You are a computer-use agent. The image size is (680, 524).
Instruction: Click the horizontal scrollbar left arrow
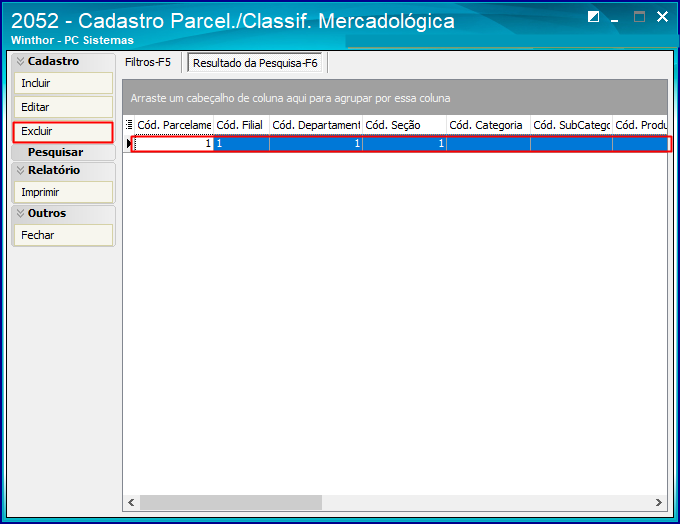[131, 502]
